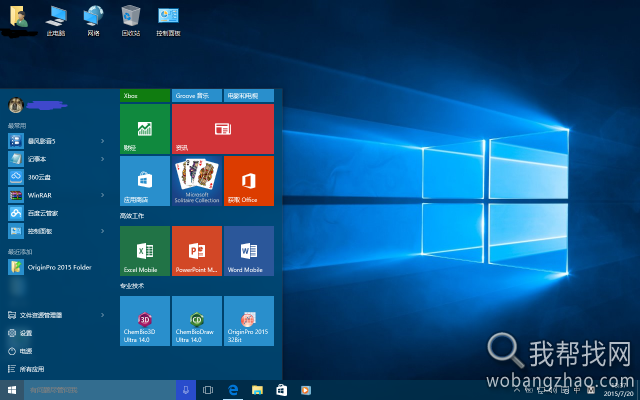This screenshot has width=640, height=400.
Task: Launch the 应用商店 Store tile
Action: coord(145,181)
